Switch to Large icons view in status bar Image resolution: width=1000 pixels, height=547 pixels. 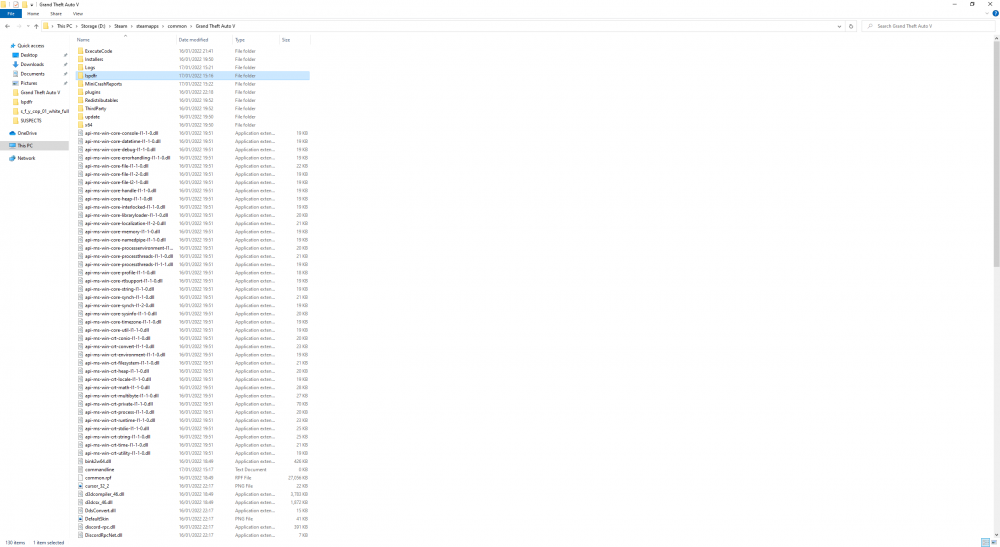pyautogui.click(x=994, y=543)
